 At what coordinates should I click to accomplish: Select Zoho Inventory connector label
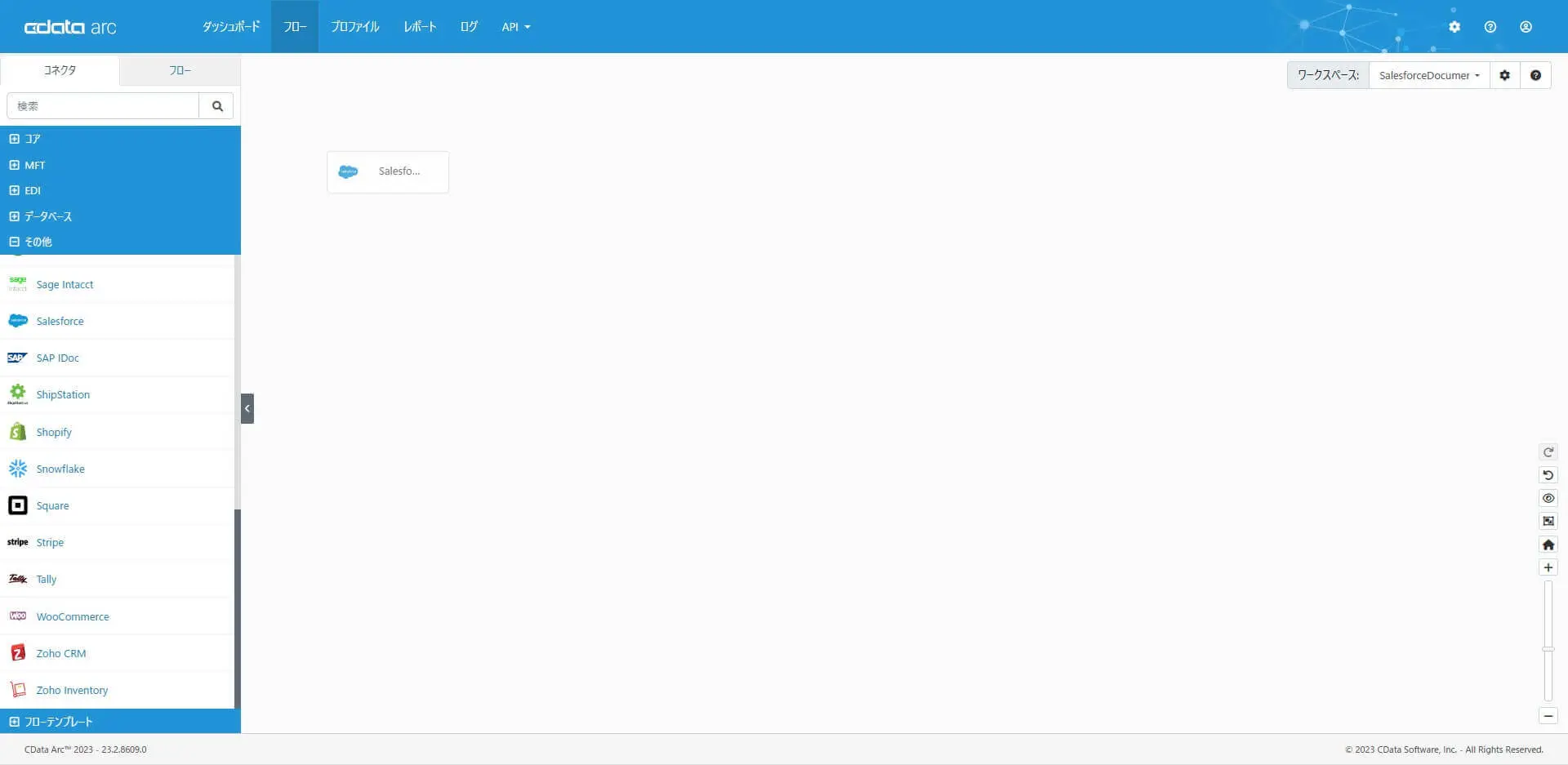tap(72, 690)
